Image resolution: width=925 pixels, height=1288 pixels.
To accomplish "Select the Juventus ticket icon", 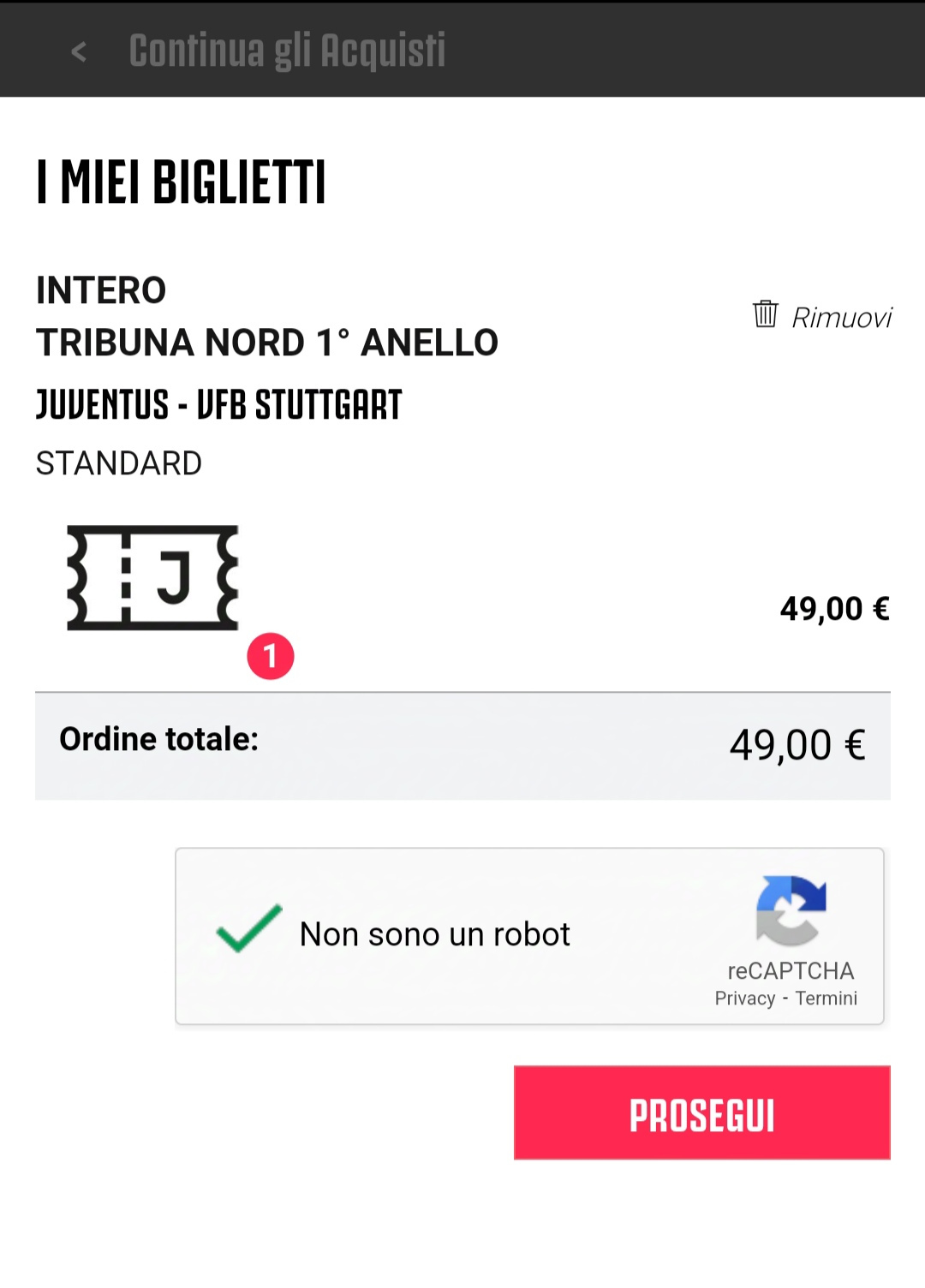I will tap(153, 578).
